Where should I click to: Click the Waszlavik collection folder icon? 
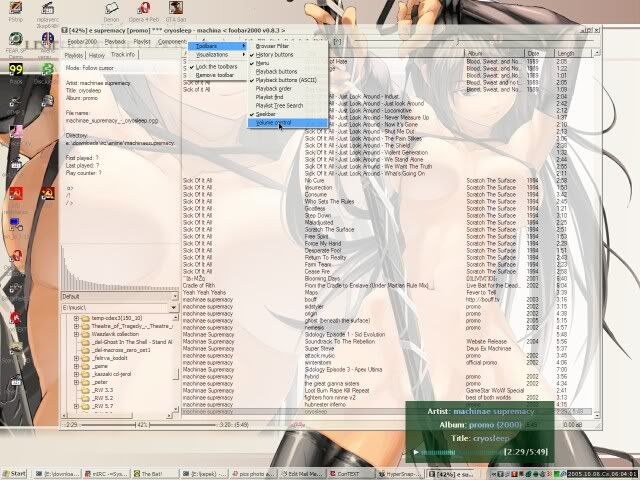(x=85, y=334)
